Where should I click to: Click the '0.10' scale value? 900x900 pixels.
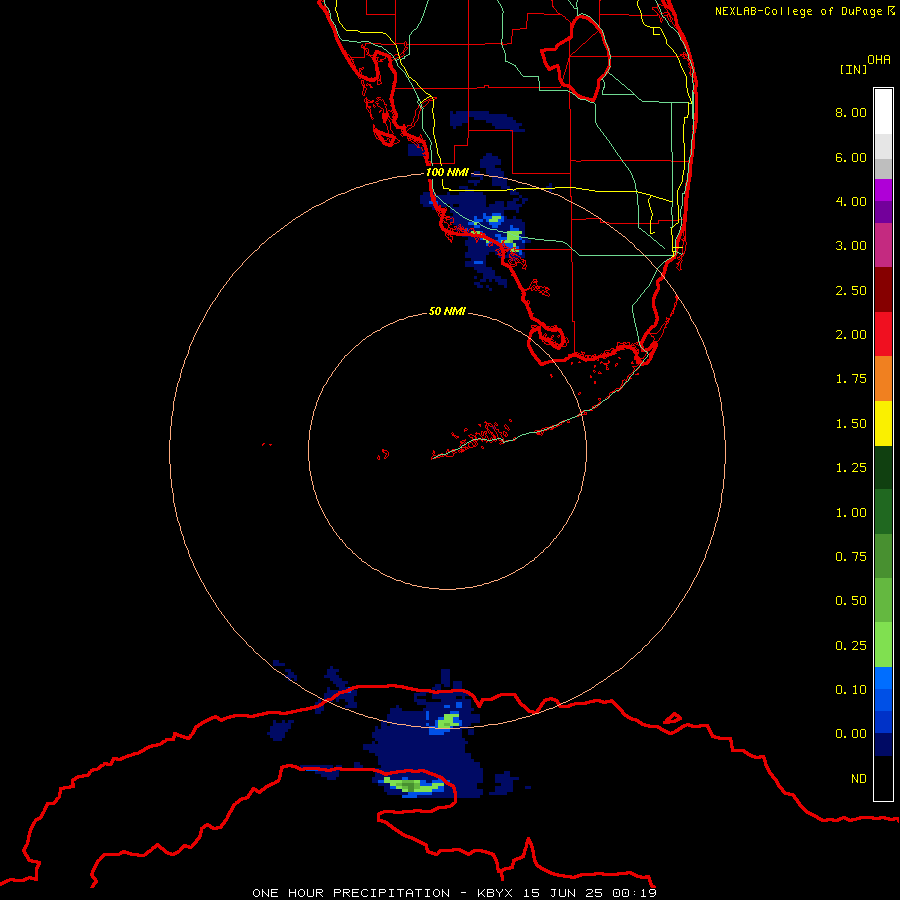[851, 690]
